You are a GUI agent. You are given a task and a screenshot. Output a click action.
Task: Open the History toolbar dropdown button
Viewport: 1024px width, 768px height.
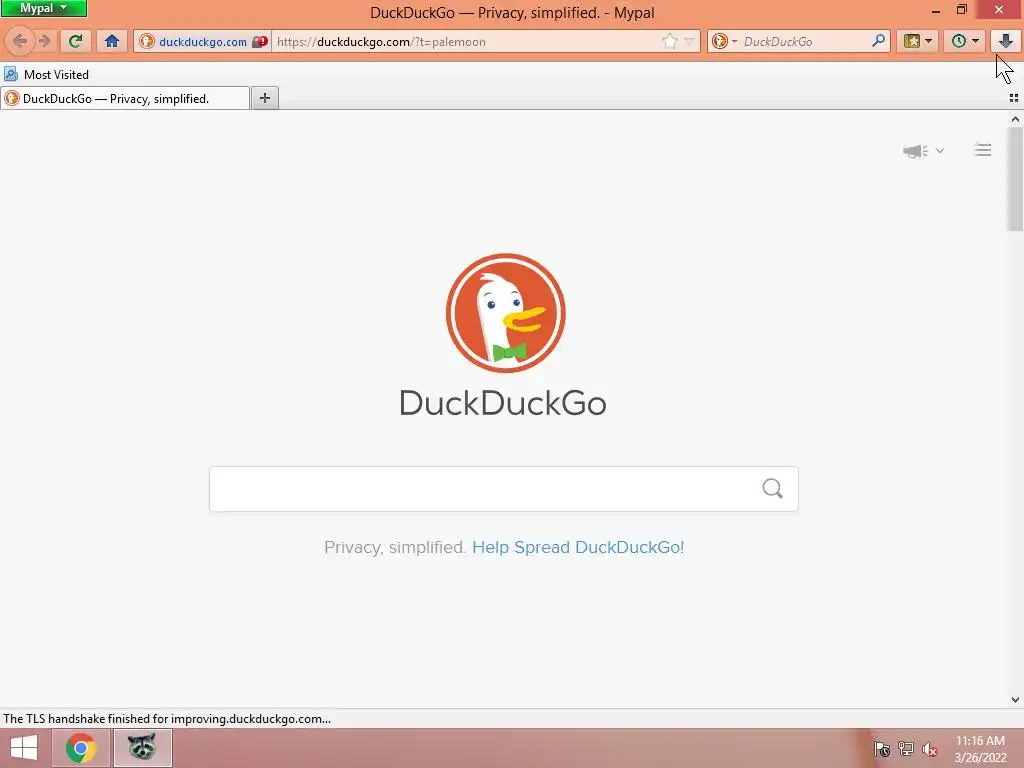pos(965,41)
